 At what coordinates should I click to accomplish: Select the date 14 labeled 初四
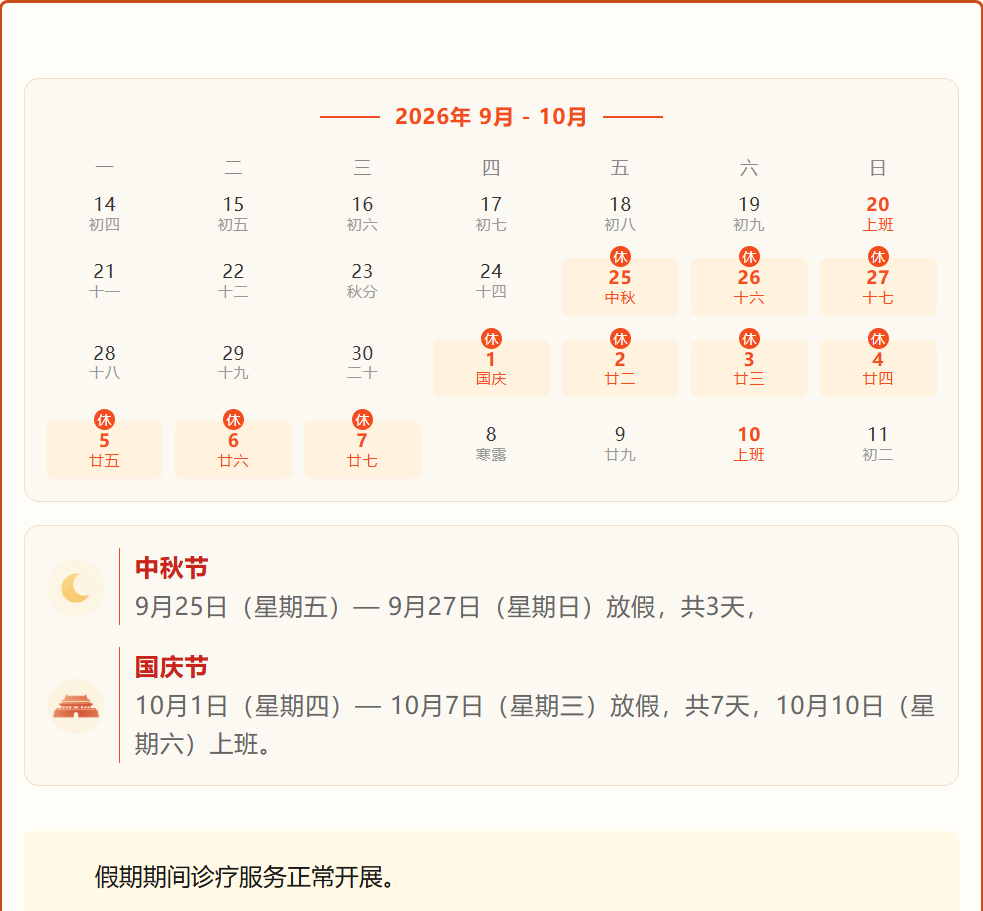point(104,214)
